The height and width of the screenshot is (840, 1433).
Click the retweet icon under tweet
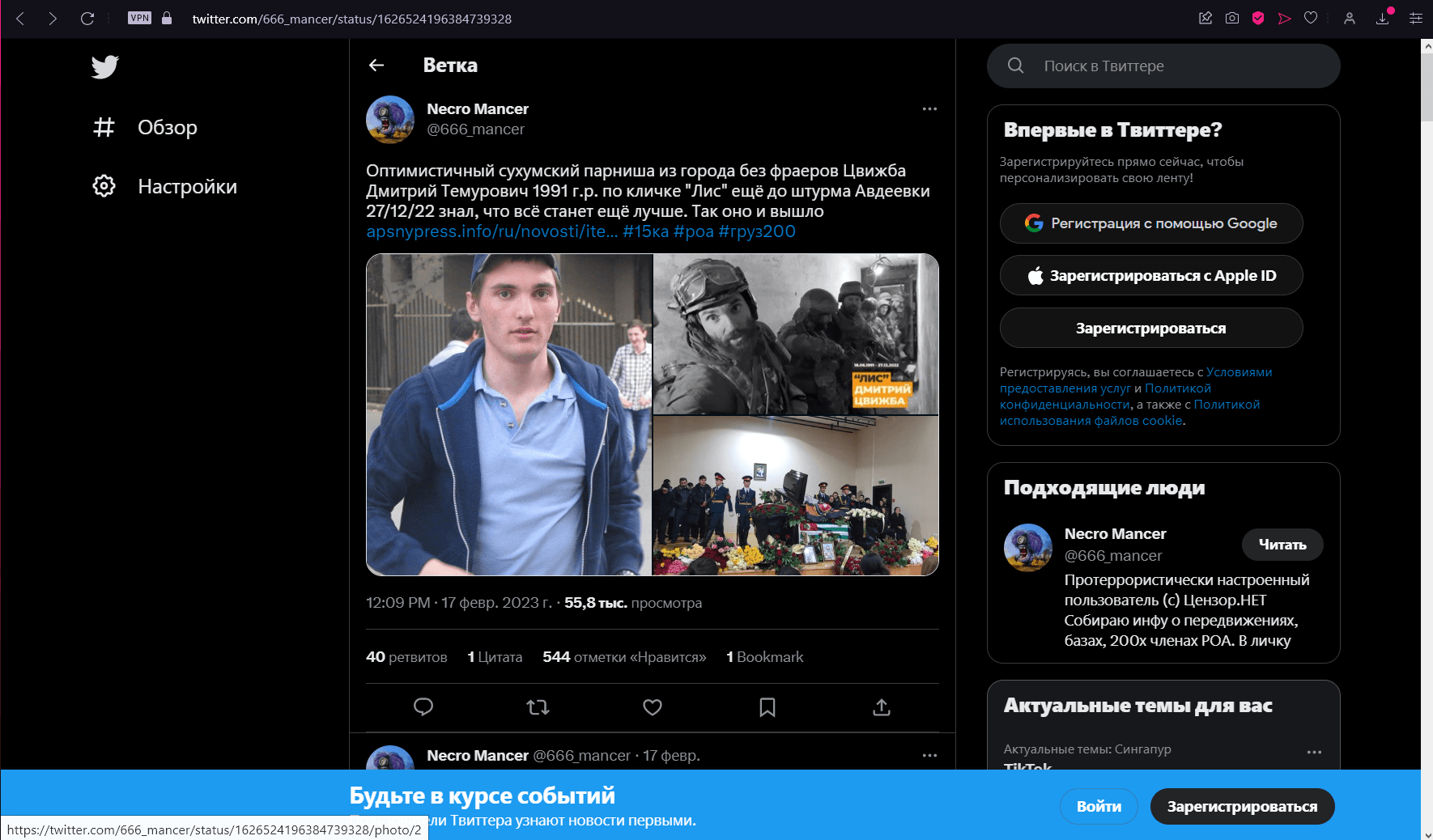pyautogui.click(x=538, y=707)
